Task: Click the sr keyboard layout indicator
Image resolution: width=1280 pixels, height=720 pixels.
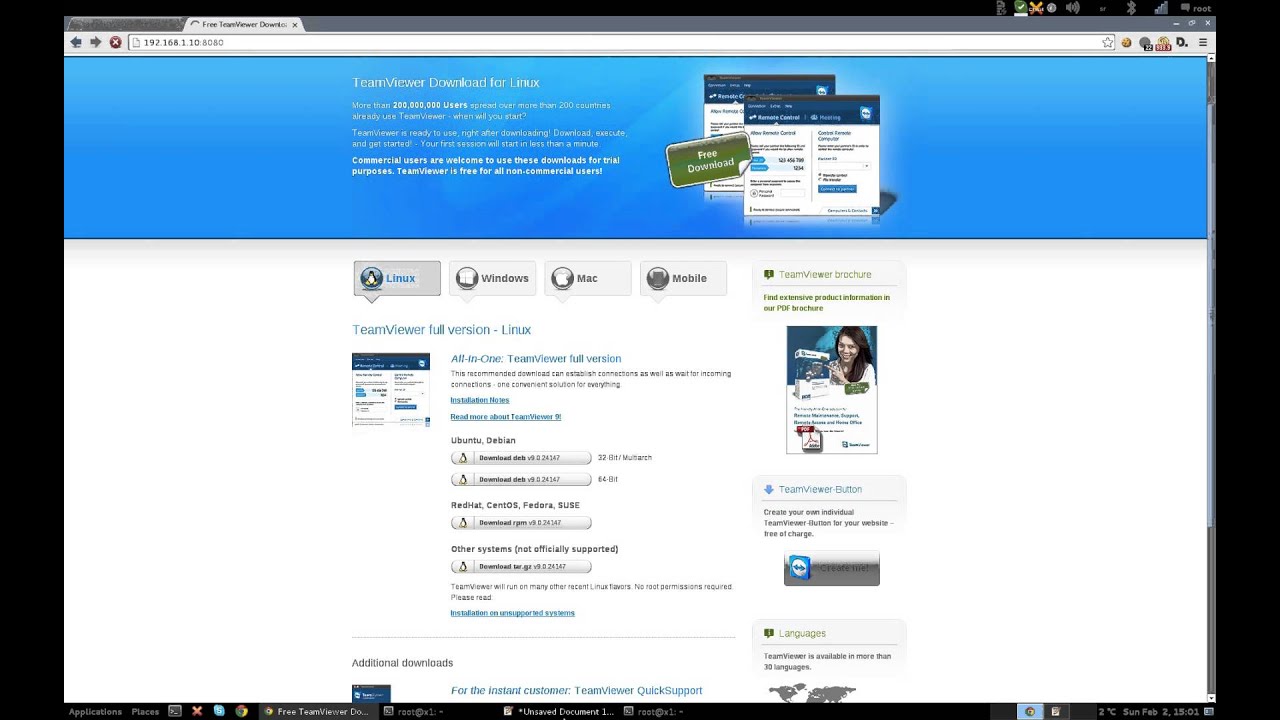Action: coord(1103,8)
